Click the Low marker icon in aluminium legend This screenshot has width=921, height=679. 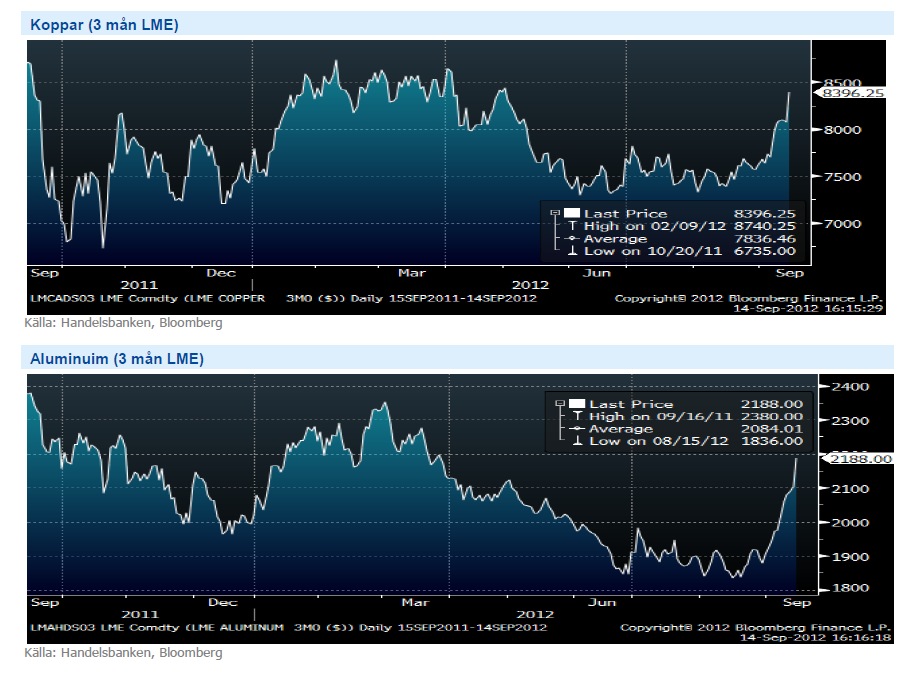(576, 441)
